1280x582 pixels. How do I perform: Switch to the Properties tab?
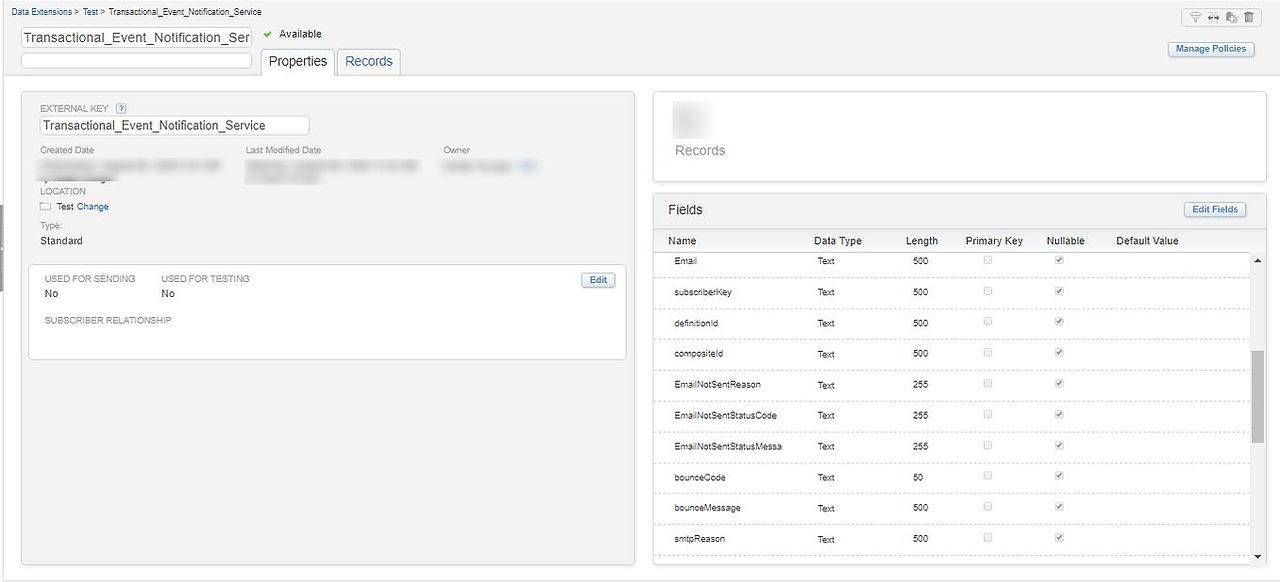click(298, 61)
